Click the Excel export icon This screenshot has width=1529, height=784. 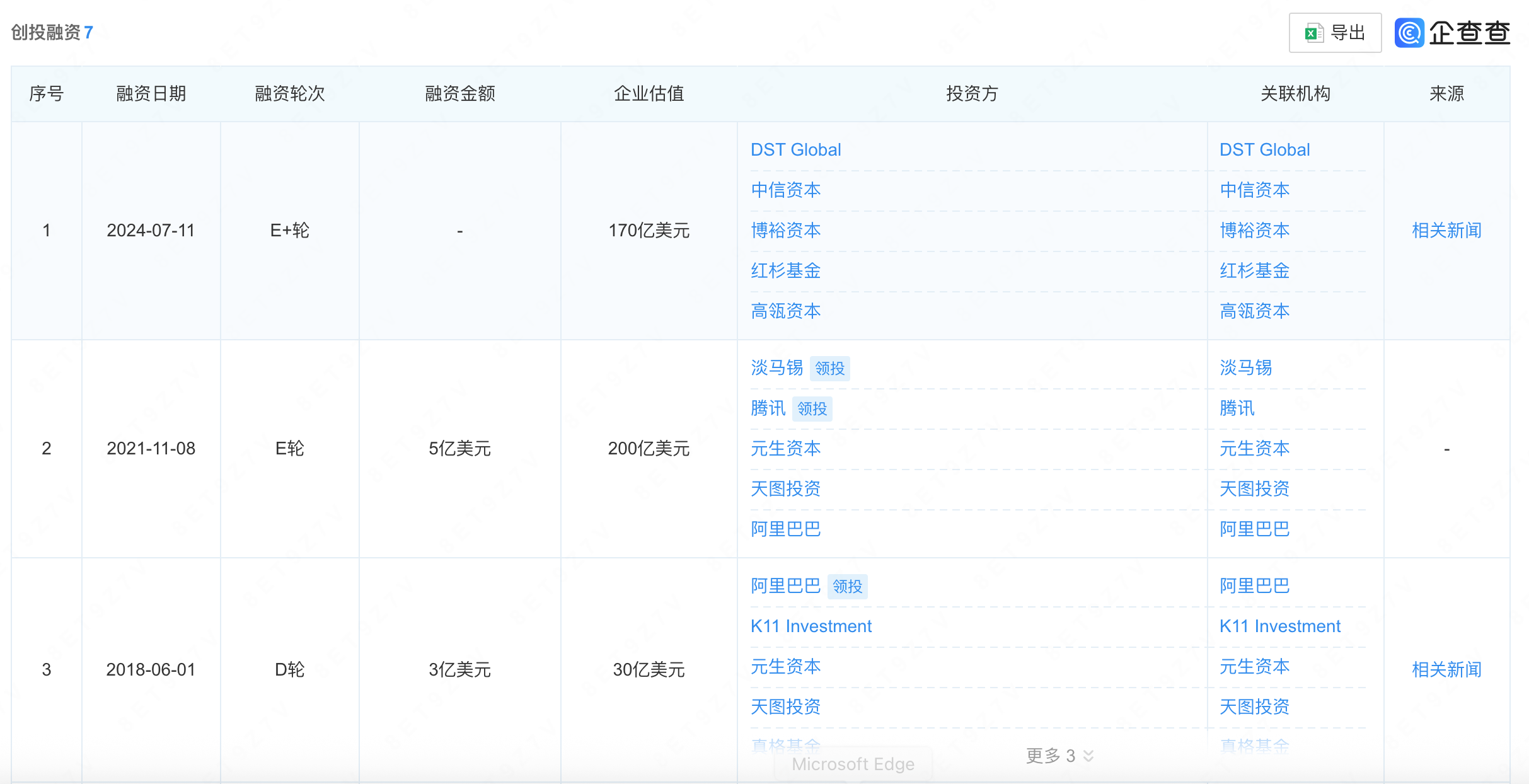(x=1313, y=33)
